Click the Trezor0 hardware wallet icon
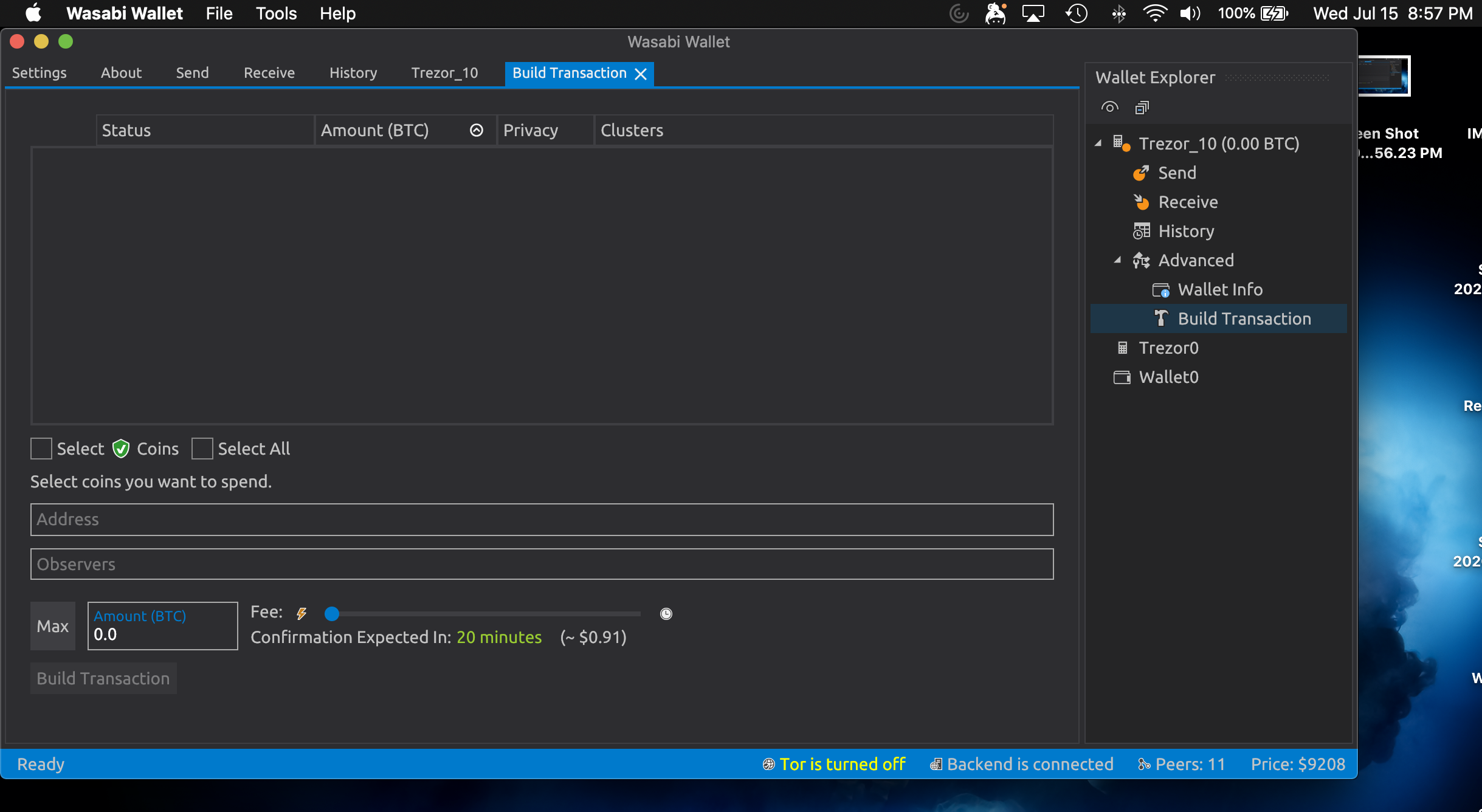Viewport: 1482px width, 812px height. (x=1122, y=348)
